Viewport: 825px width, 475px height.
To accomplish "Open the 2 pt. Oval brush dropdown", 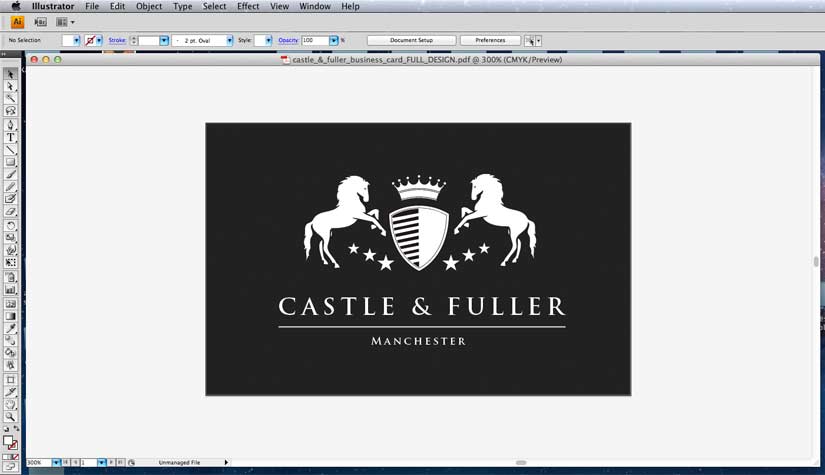I will click(x=229, y=41).
